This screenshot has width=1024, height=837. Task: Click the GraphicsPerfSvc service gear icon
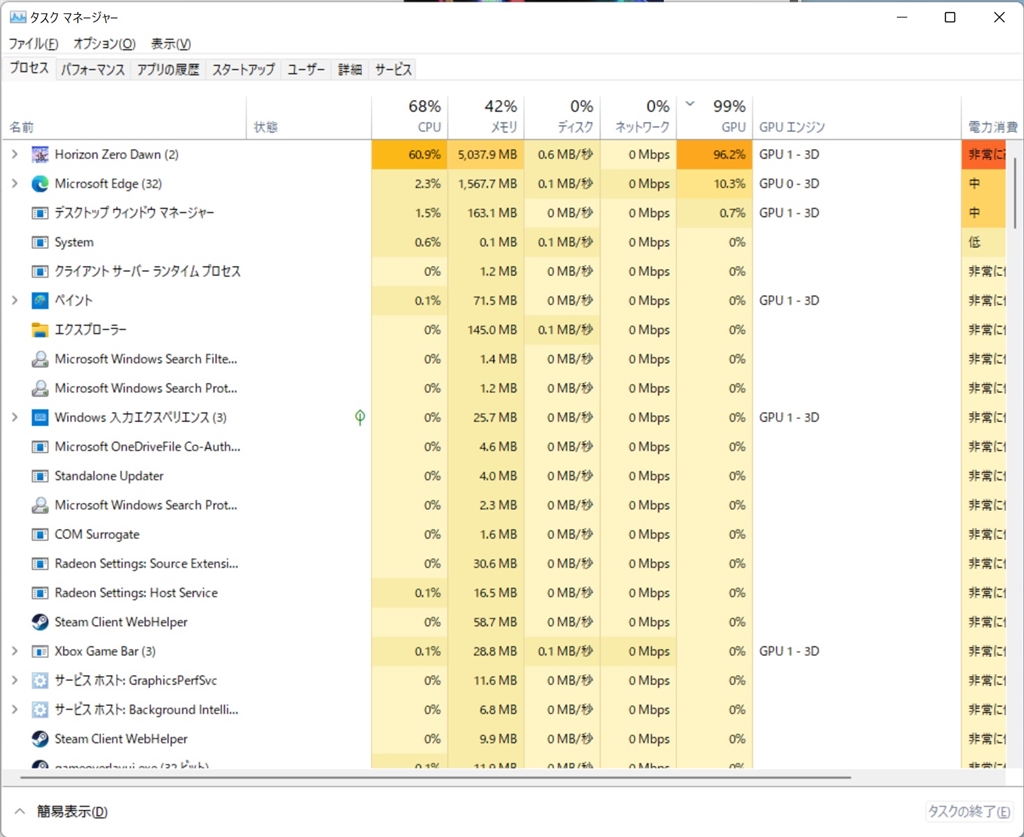pyautogui.click(x=40, y=681)
